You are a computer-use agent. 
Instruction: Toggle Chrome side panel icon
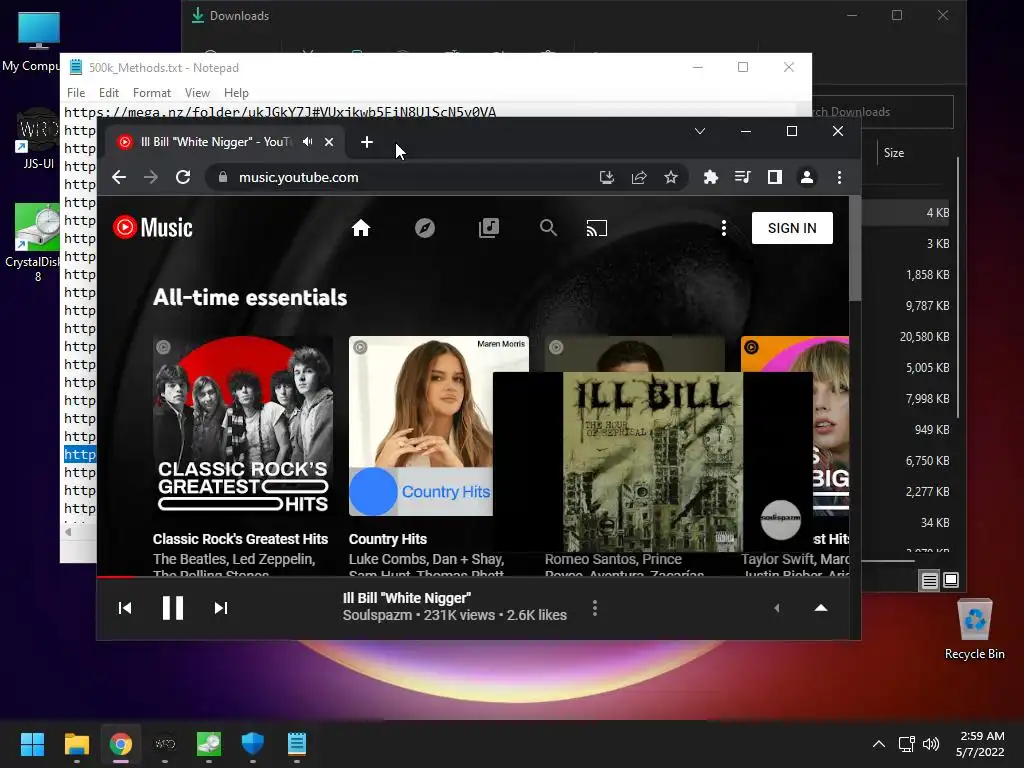click(x=775, y=177)
